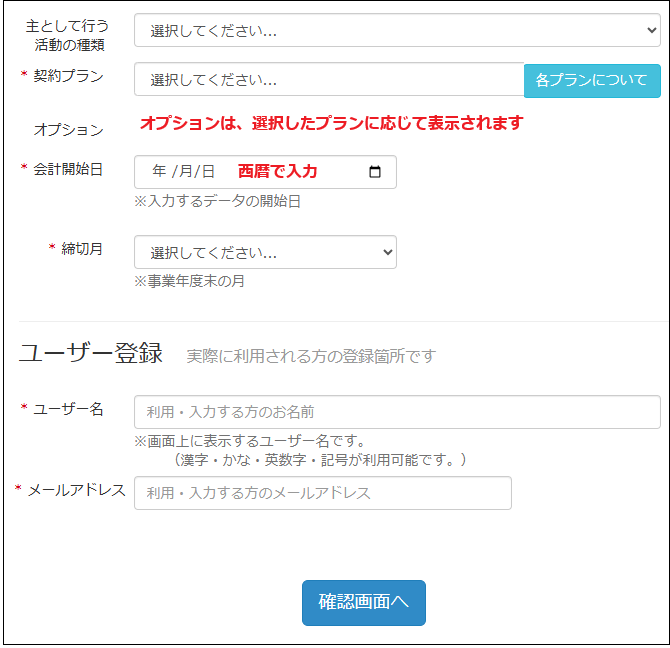Click the red 西暦で入力 hint text
The height and width of the screenshot is (648, 670).
[x=277, y=171]
